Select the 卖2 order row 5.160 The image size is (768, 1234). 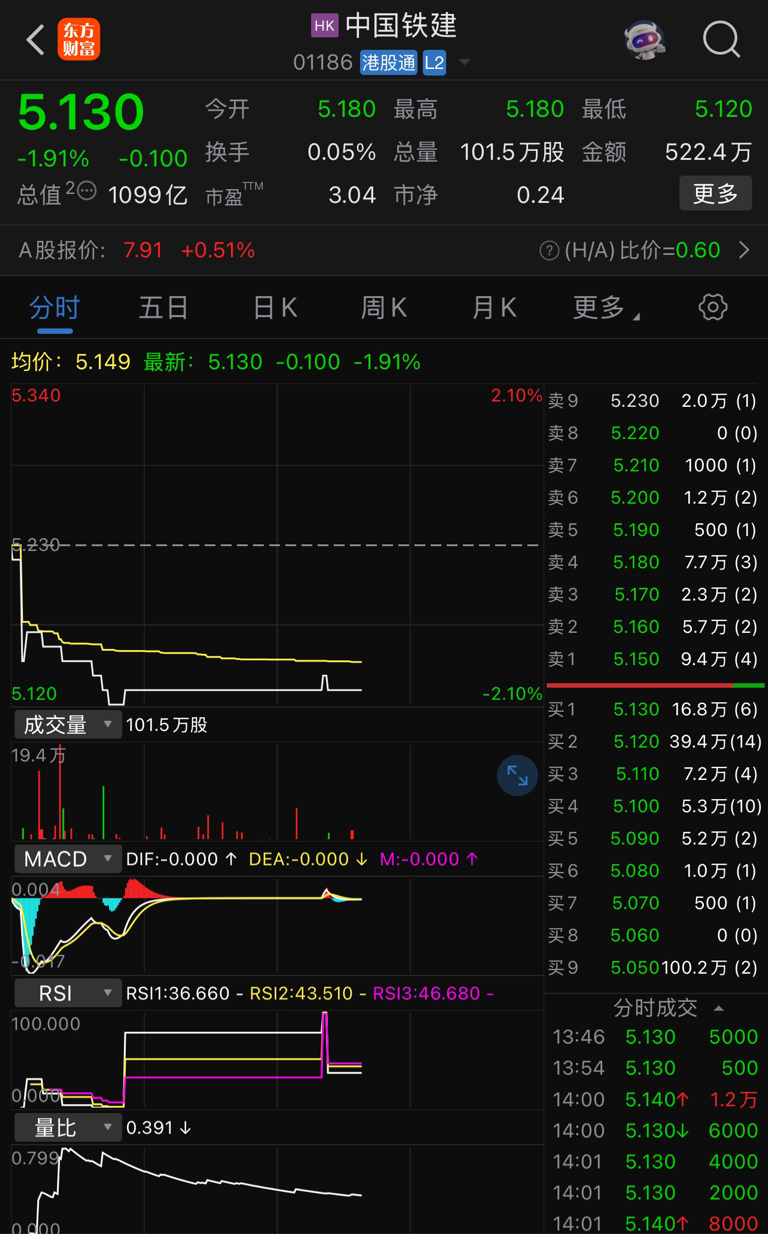[655, 626]
